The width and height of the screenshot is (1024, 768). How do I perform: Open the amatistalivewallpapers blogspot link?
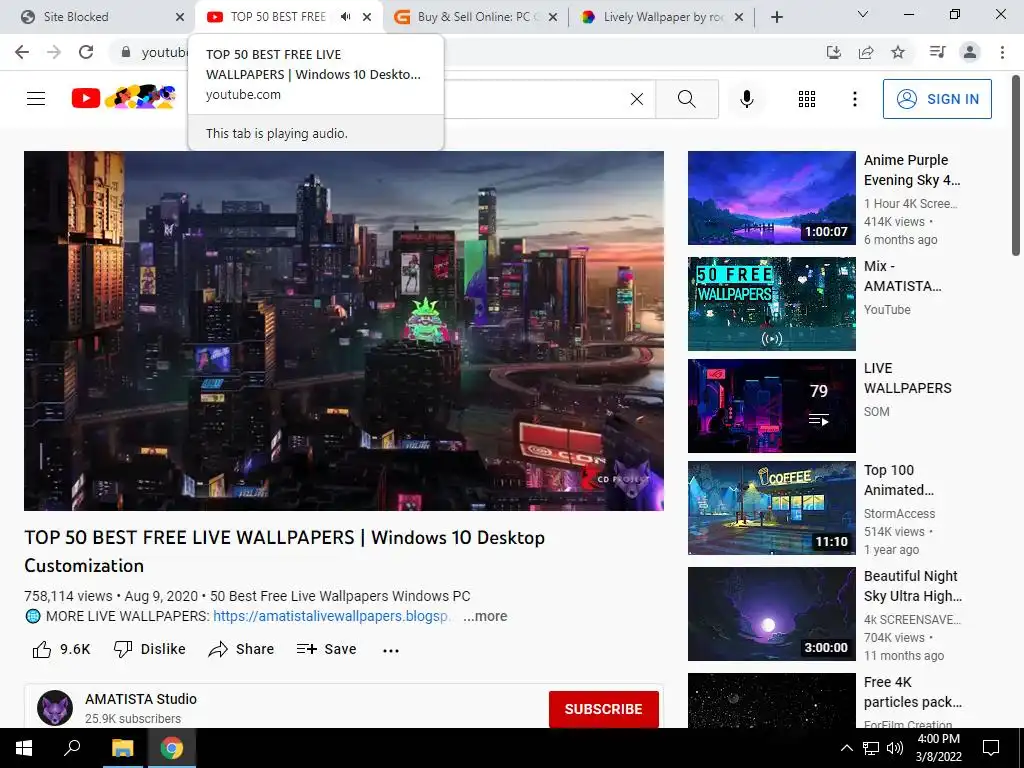(331, 616)
